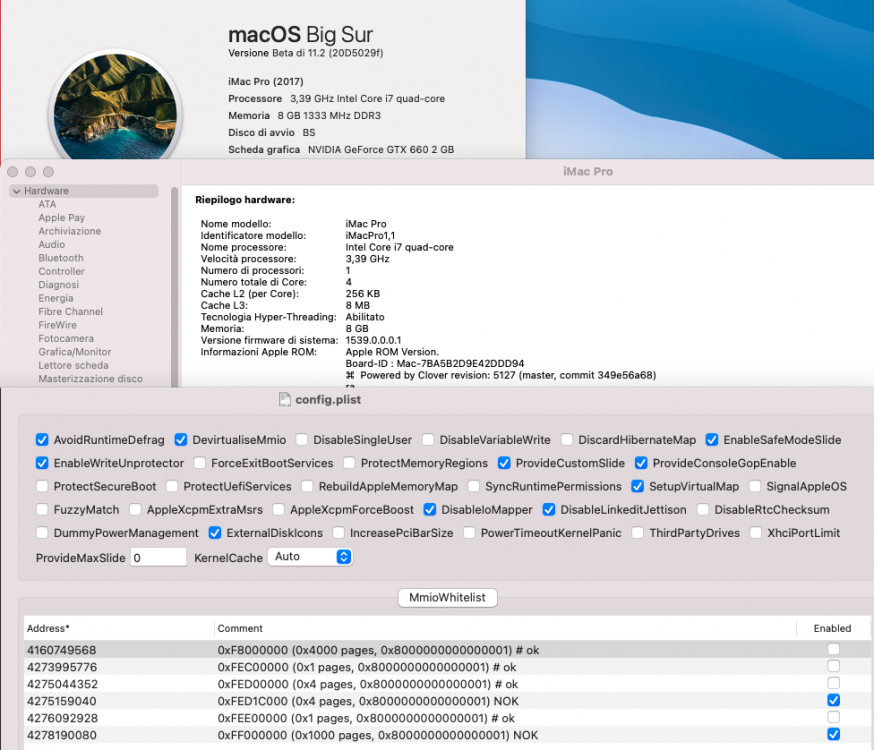This screenshot has width=874, height=750.
Task: Enable the 4273995776 row checkbox
Action: (833, 666)
